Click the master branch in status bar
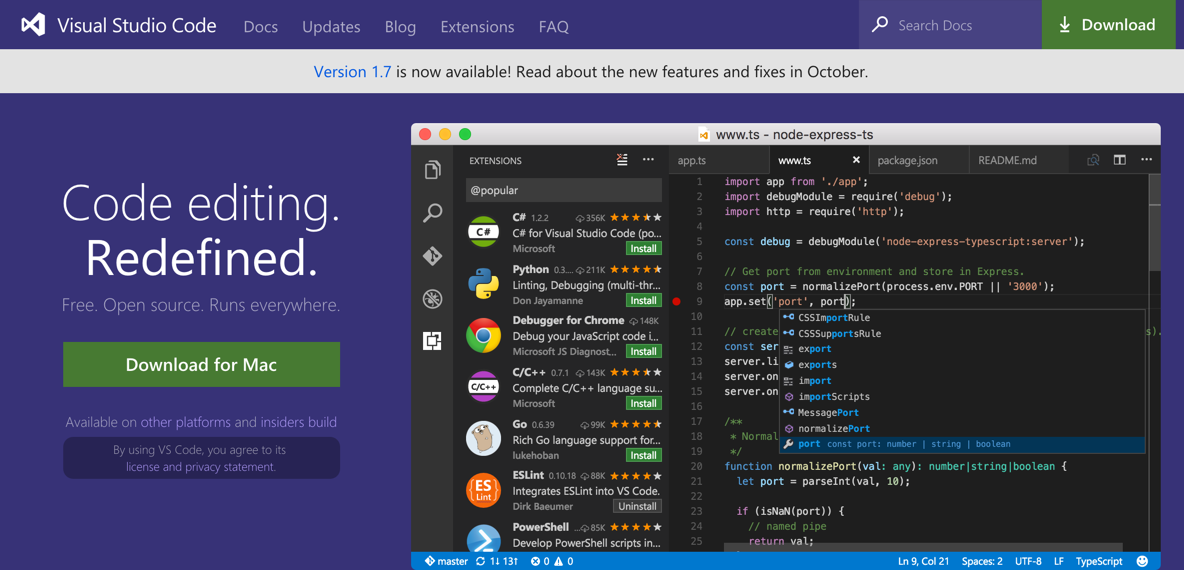1184x570 pixels. click(447, 561)
